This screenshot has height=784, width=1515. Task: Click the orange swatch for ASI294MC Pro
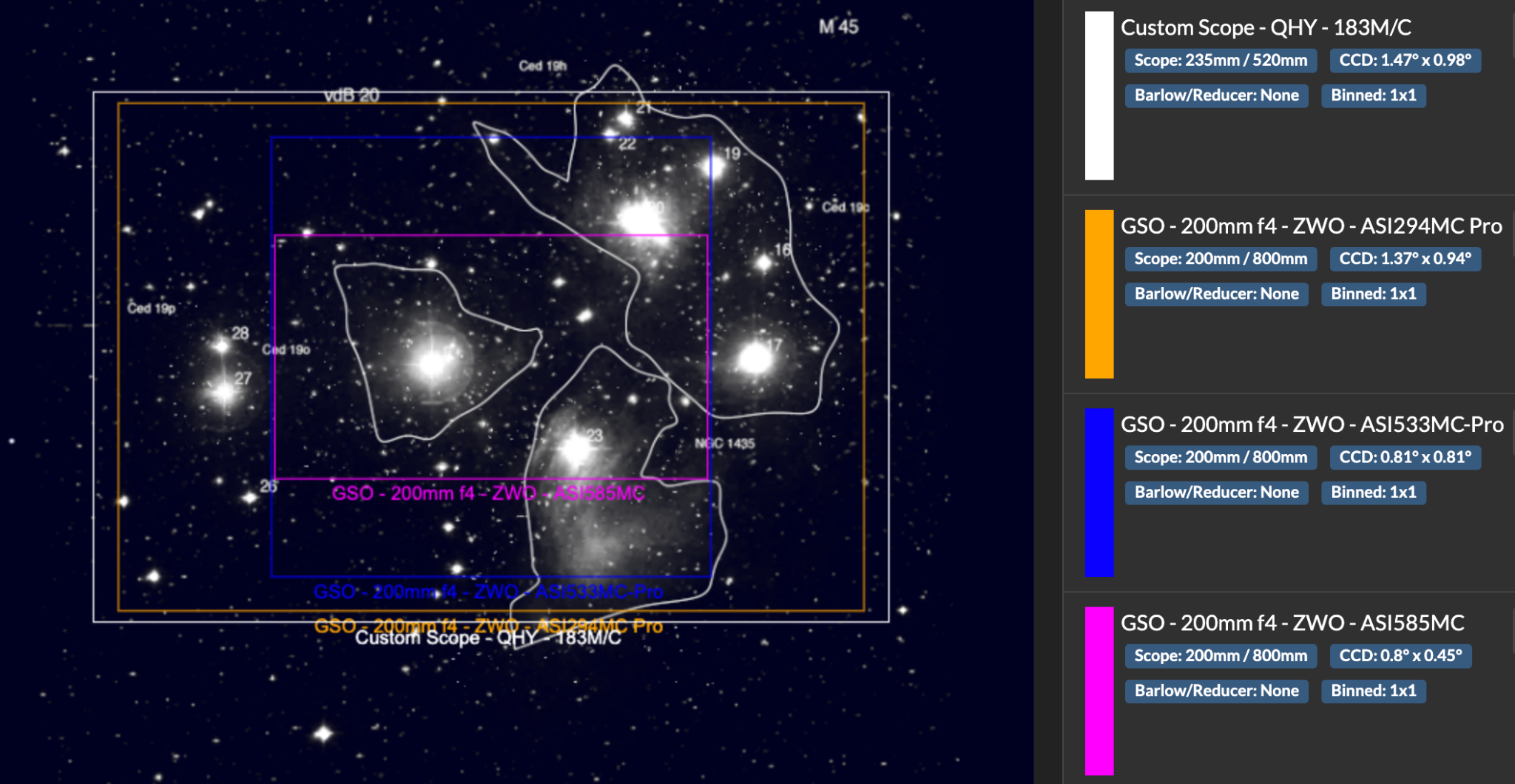pos(1099,294)
